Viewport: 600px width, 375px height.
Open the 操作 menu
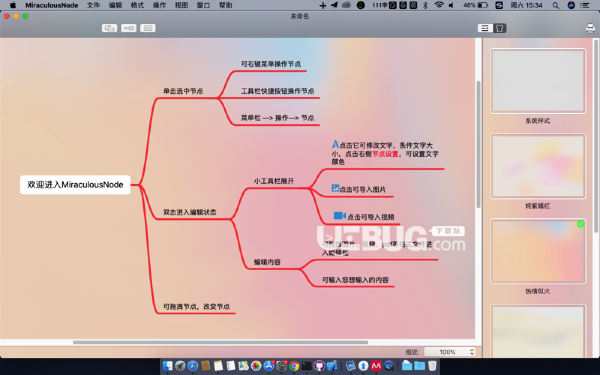(x=159, y=5)
